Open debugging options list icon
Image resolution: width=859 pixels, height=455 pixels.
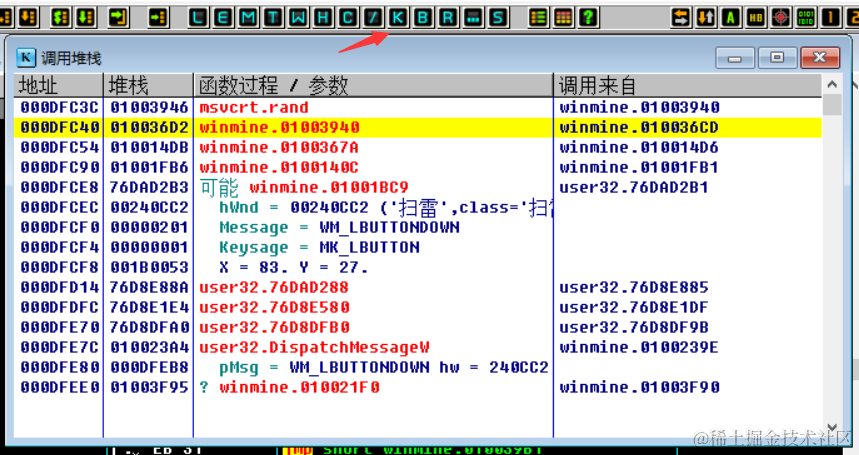[539, 18]
